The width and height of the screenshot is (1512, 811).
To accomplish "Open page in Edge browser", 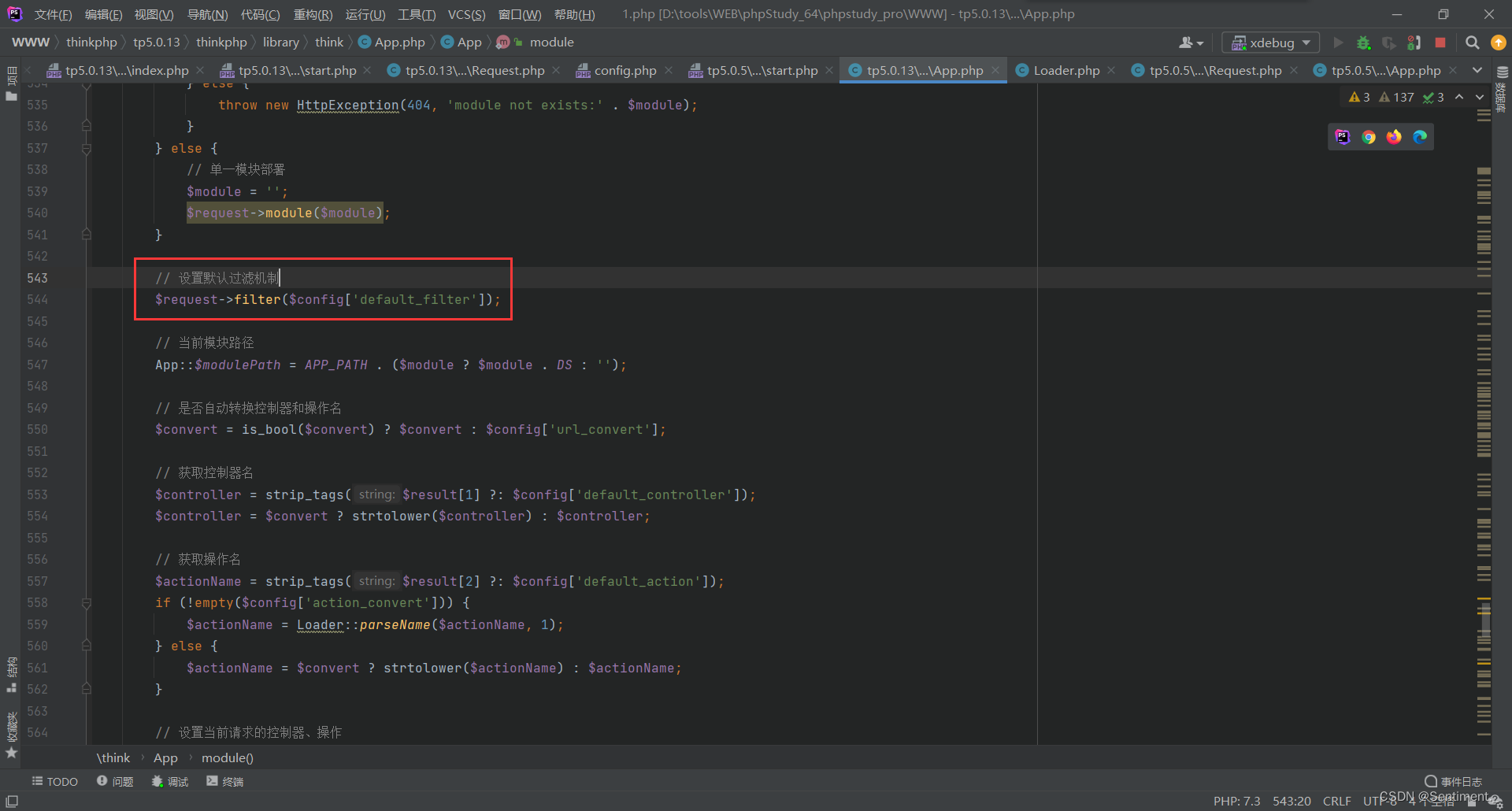I will coord(1420,137).
